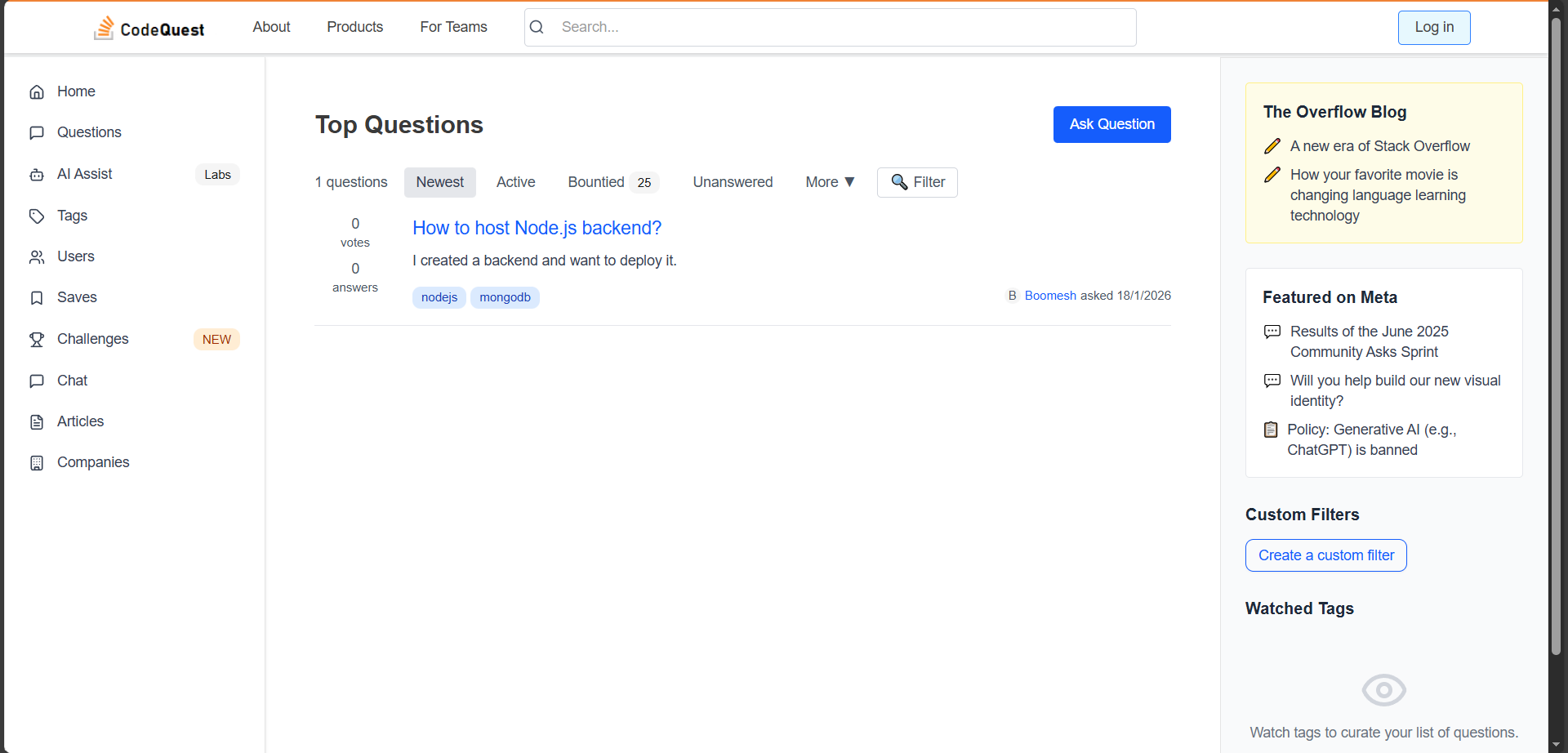Click the Create a custom filter button
Screen dimensions: 1568x753
click(1325, 555)
